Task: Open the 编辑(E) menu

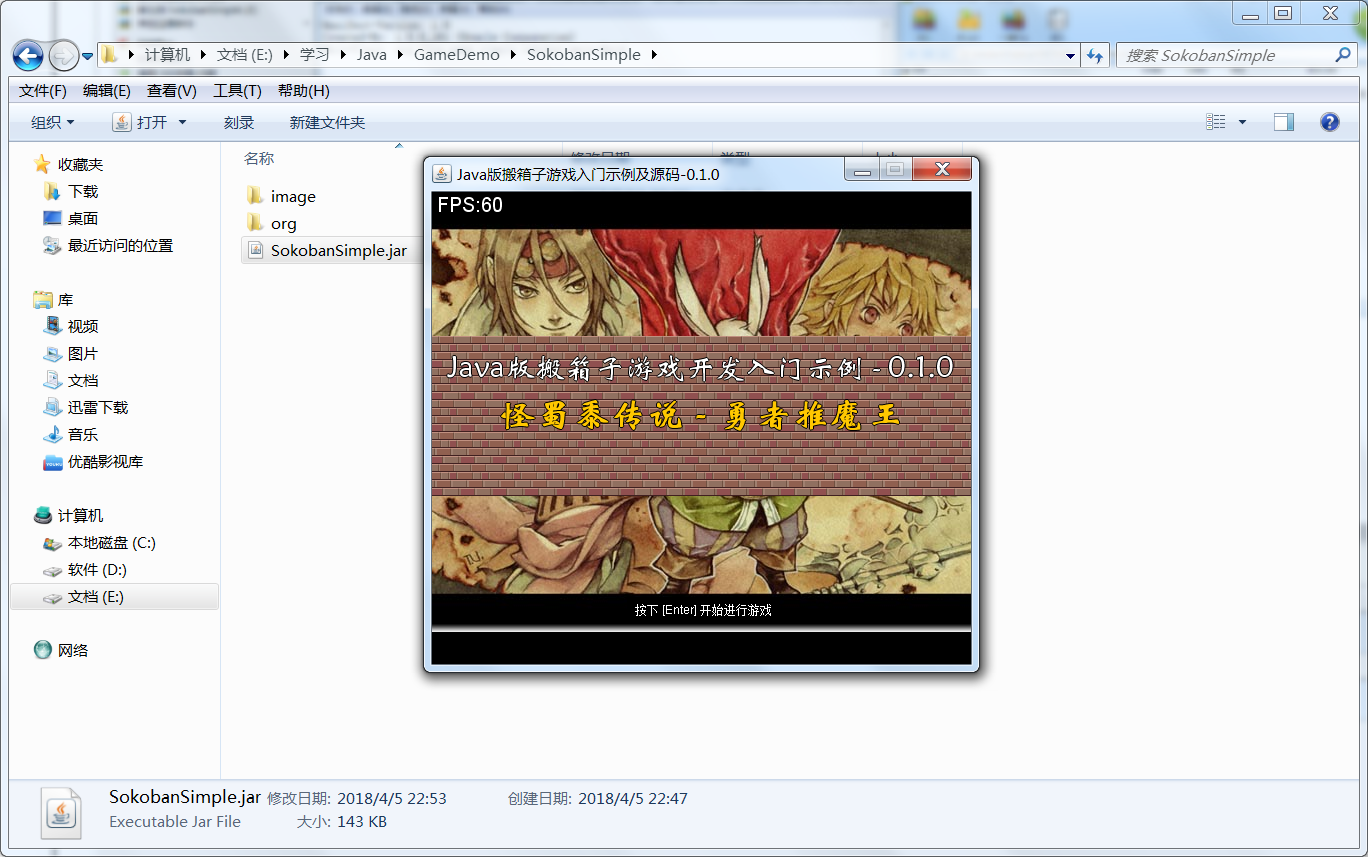Action: [107, 91]
